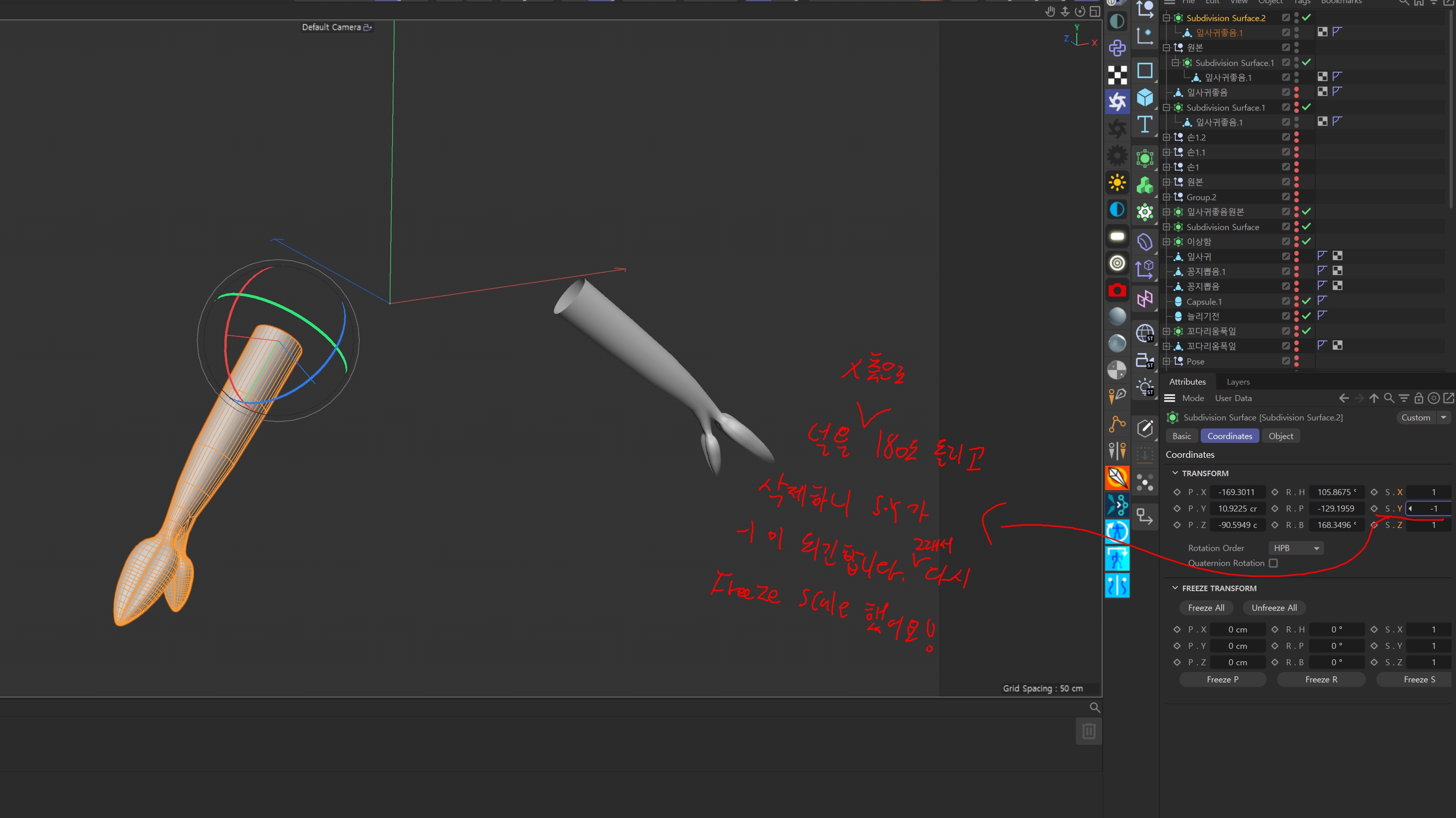Toggle green checkmark of Subdivision Surface.2
The width and height of the screenshot is (1456, 818).
coord(1306,18)
